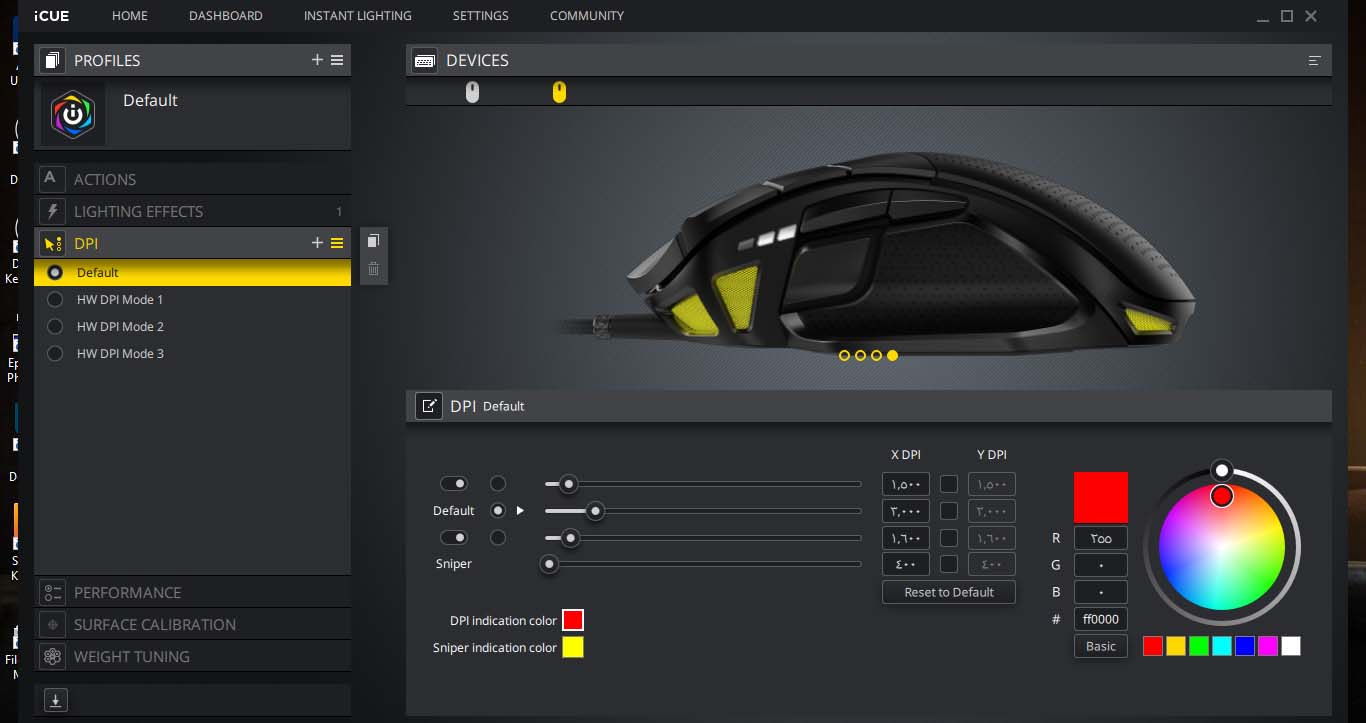This screenshot has height=723, width=1366.
Task: Click the trash delete DPI preset icon
Action: coord(373,268)
